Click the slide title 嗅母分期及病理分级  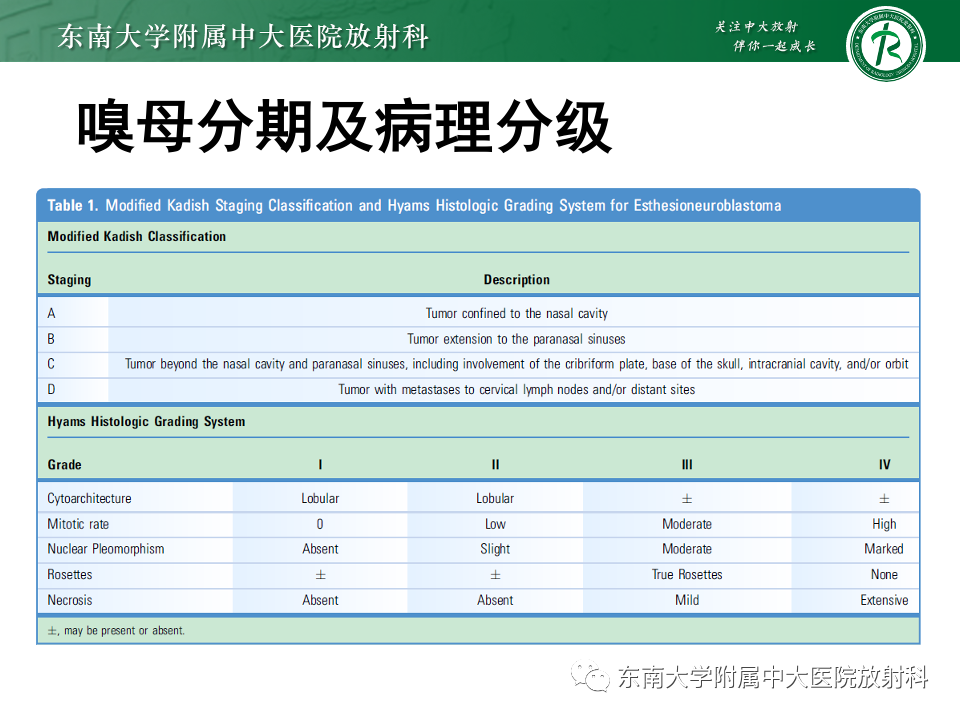(x=344, y=127)
